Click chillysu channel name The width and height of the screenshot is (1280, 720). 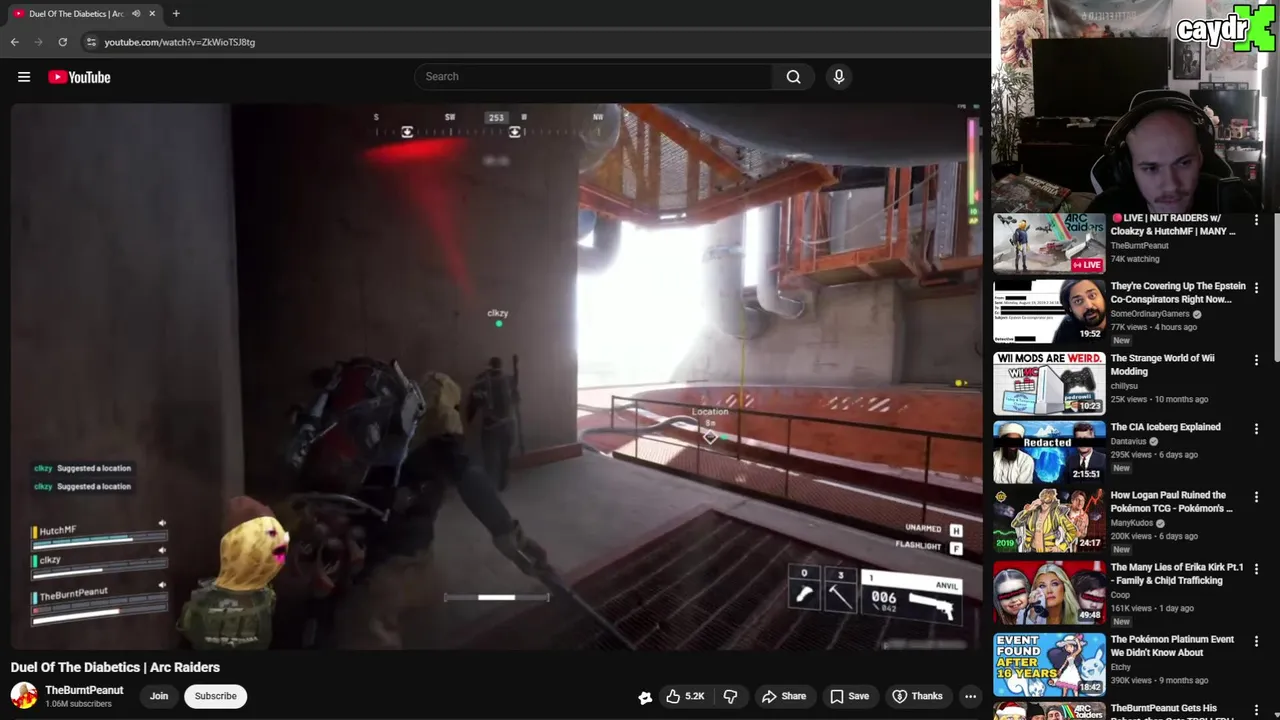coord(1124,385)
